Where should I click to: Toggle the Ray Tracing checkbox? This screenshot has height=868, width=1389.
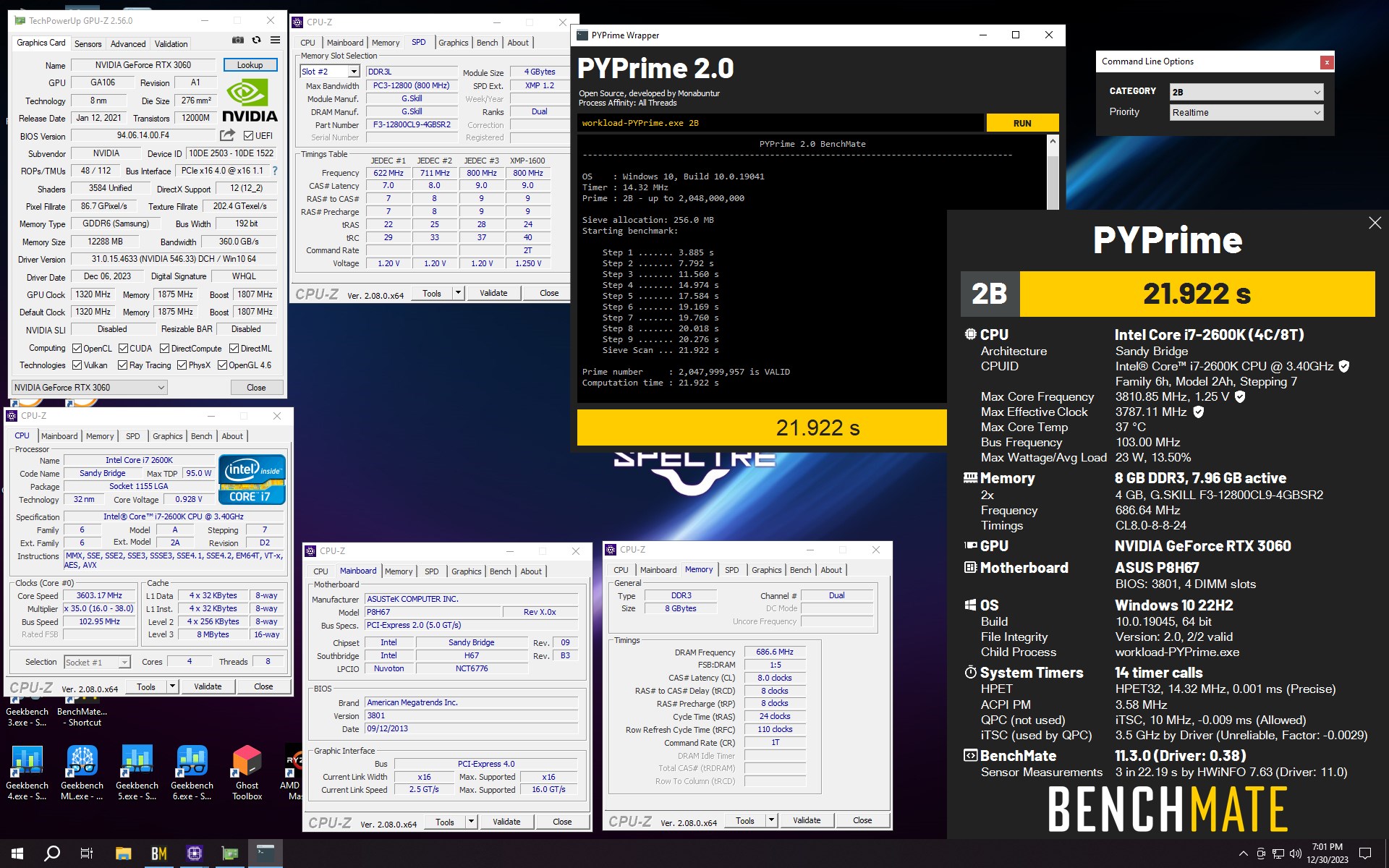pyautogui.click(x=122, y=365)
